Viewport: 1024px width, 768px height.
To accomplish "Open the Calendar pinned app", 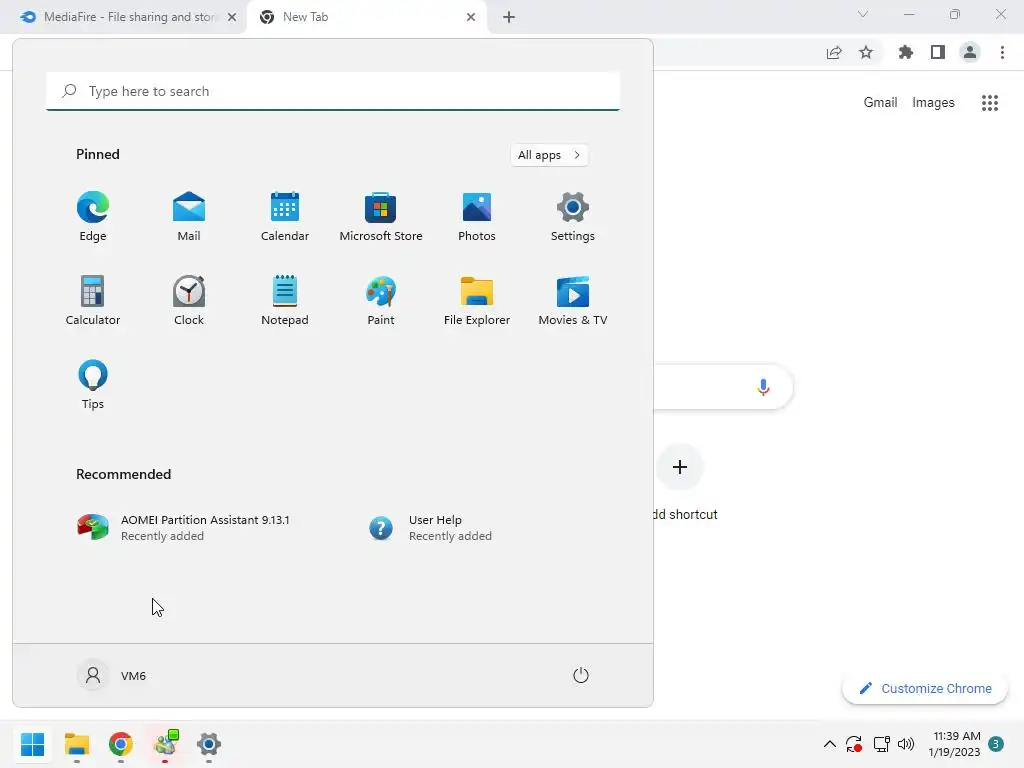I will tap(285, 217).
